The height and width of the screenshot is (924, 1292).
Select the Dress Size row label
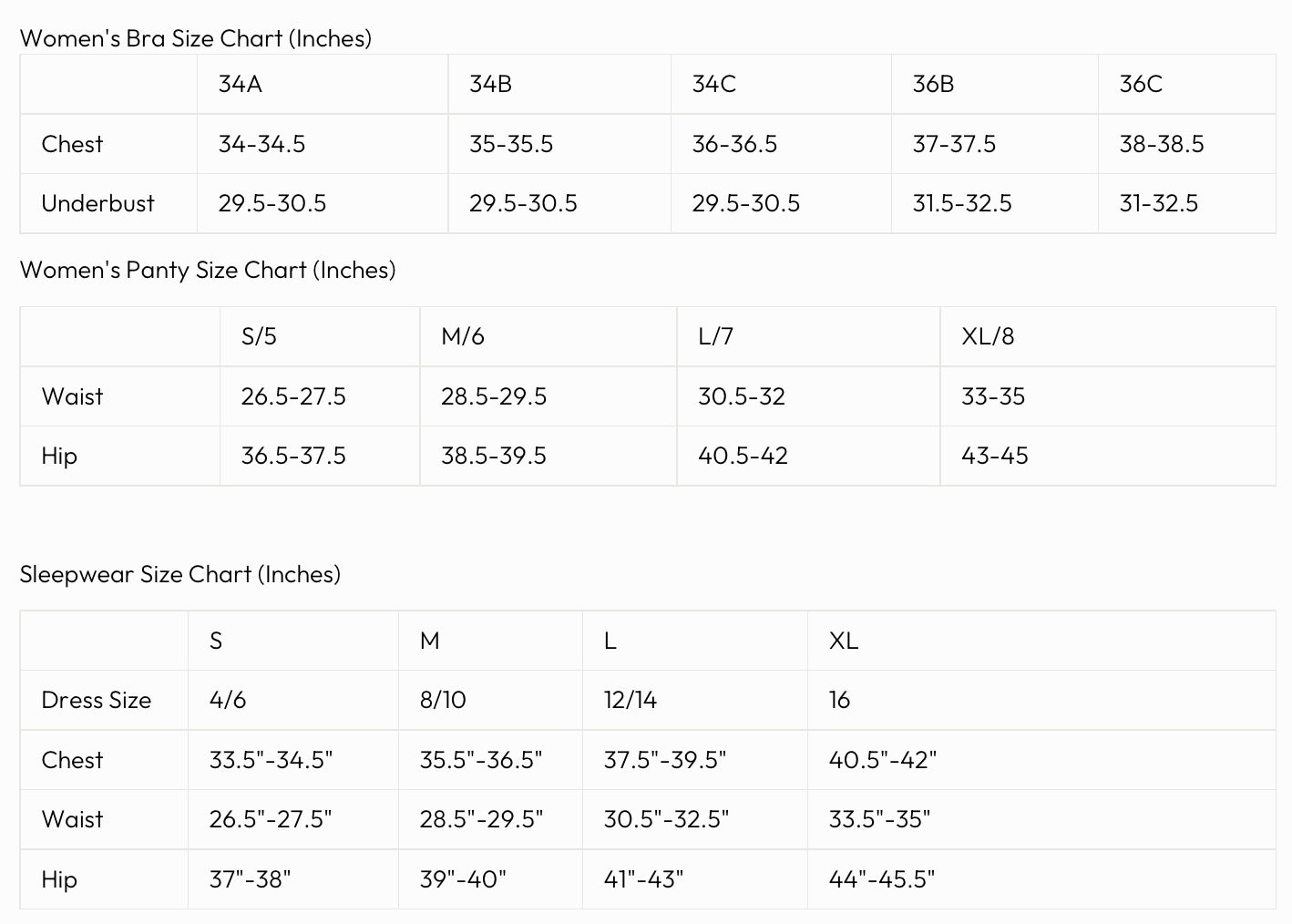pyautogui.click(x=97, y=700)
